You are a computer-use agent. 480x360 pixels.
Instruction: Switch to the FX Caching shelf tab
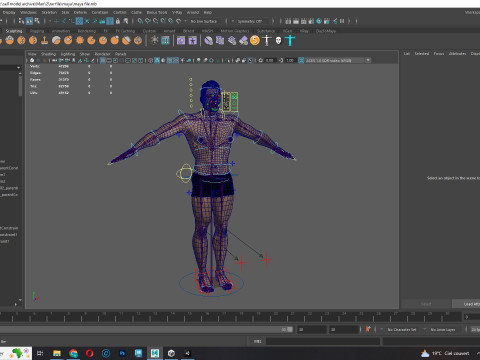point(125,31)
